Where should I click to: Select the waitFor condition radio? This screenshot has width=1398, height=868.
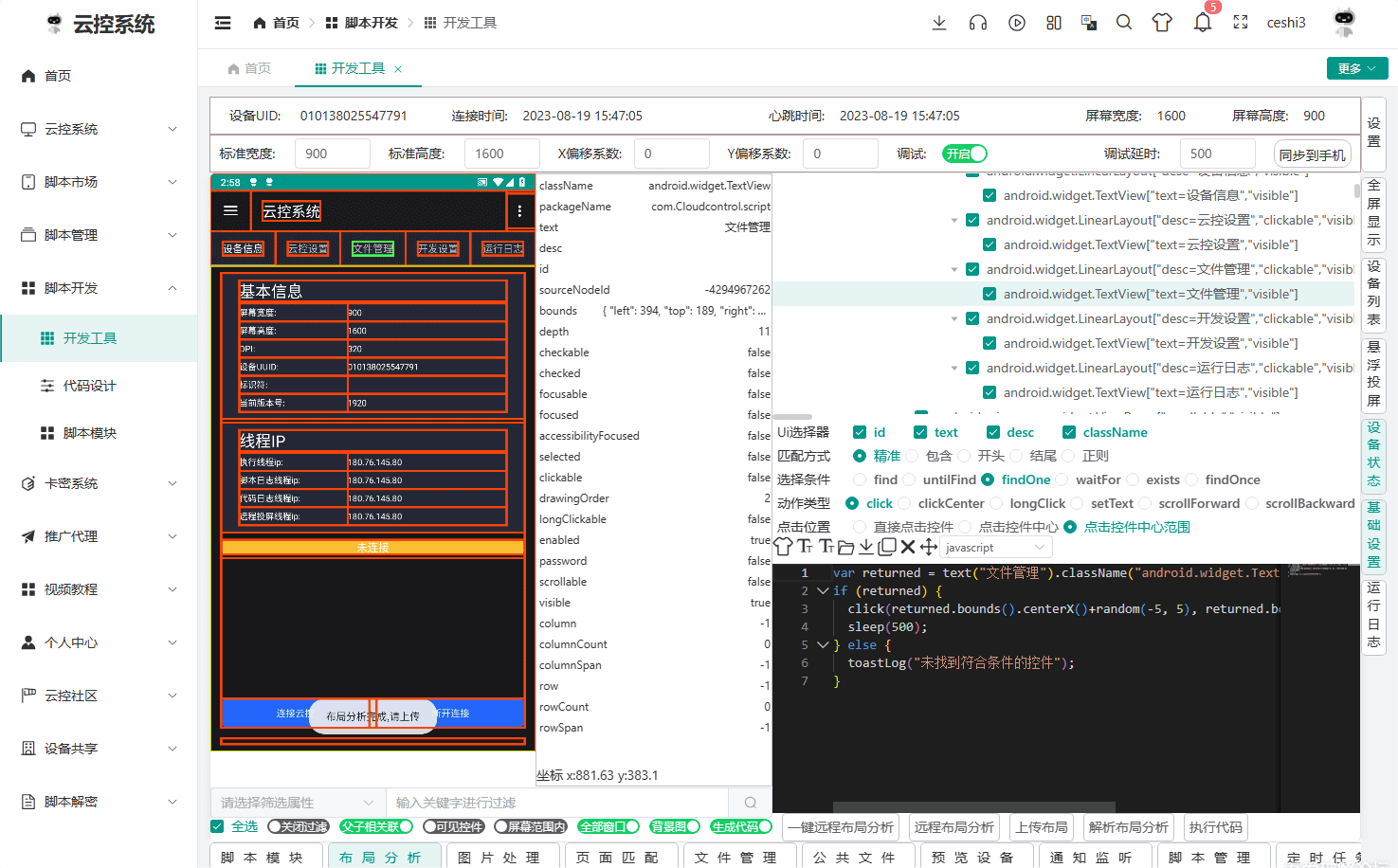1062,479
